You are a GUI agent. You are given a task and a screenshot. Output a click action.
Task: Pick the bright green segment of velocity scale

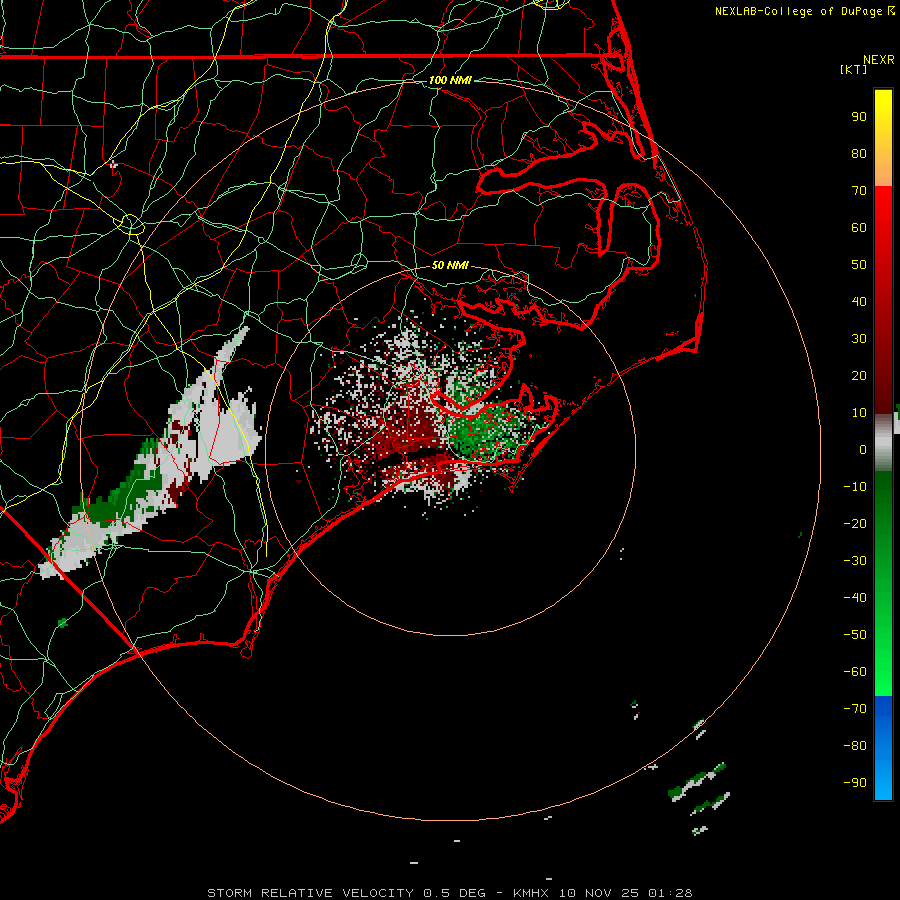click(883, 584)
